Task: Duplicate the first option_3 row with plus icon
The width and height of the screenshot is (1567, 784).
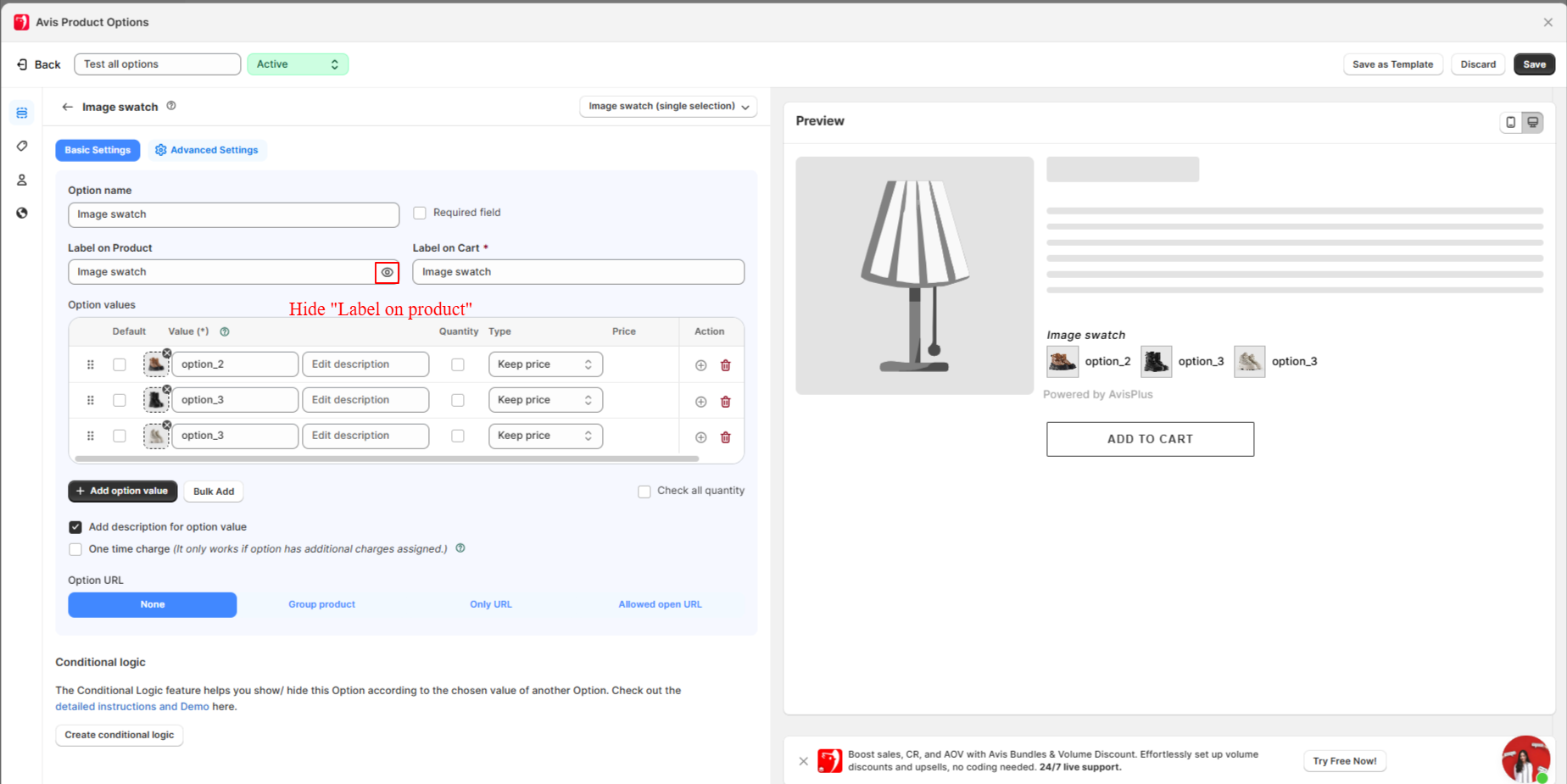Action: [700, 402]
